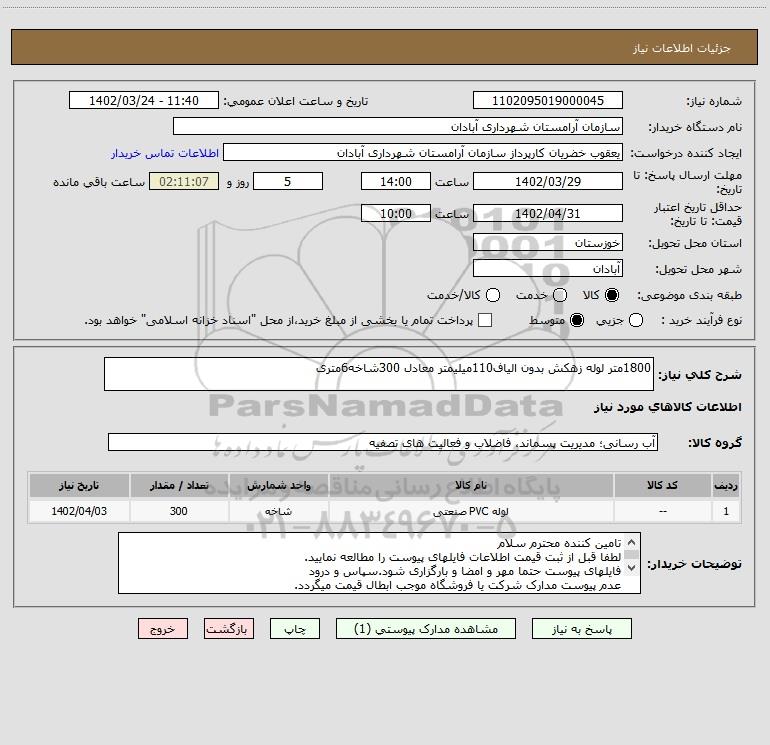Viewport: 770px width, 745px height.
Task: Check the اسناد خزانه اسلامی payment checkbox
Action: click(485, 320)
